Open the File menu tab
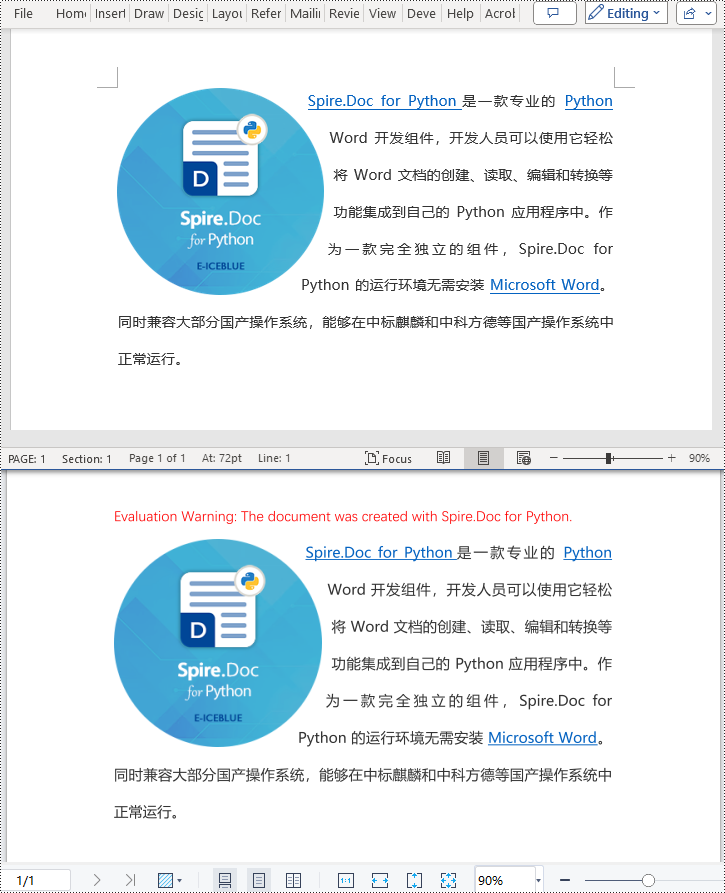 tap(23, 13)
